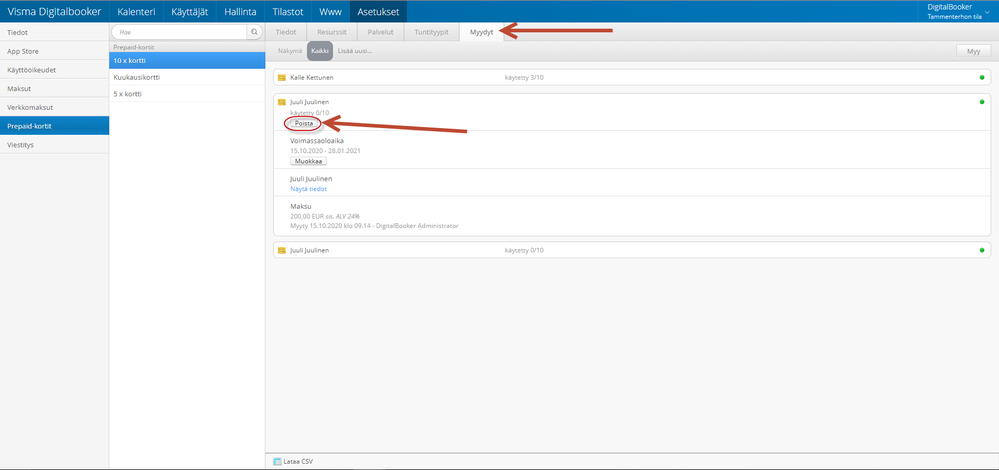
Task: Select the 10 x kortti item
Action: [x=187, y=60]
